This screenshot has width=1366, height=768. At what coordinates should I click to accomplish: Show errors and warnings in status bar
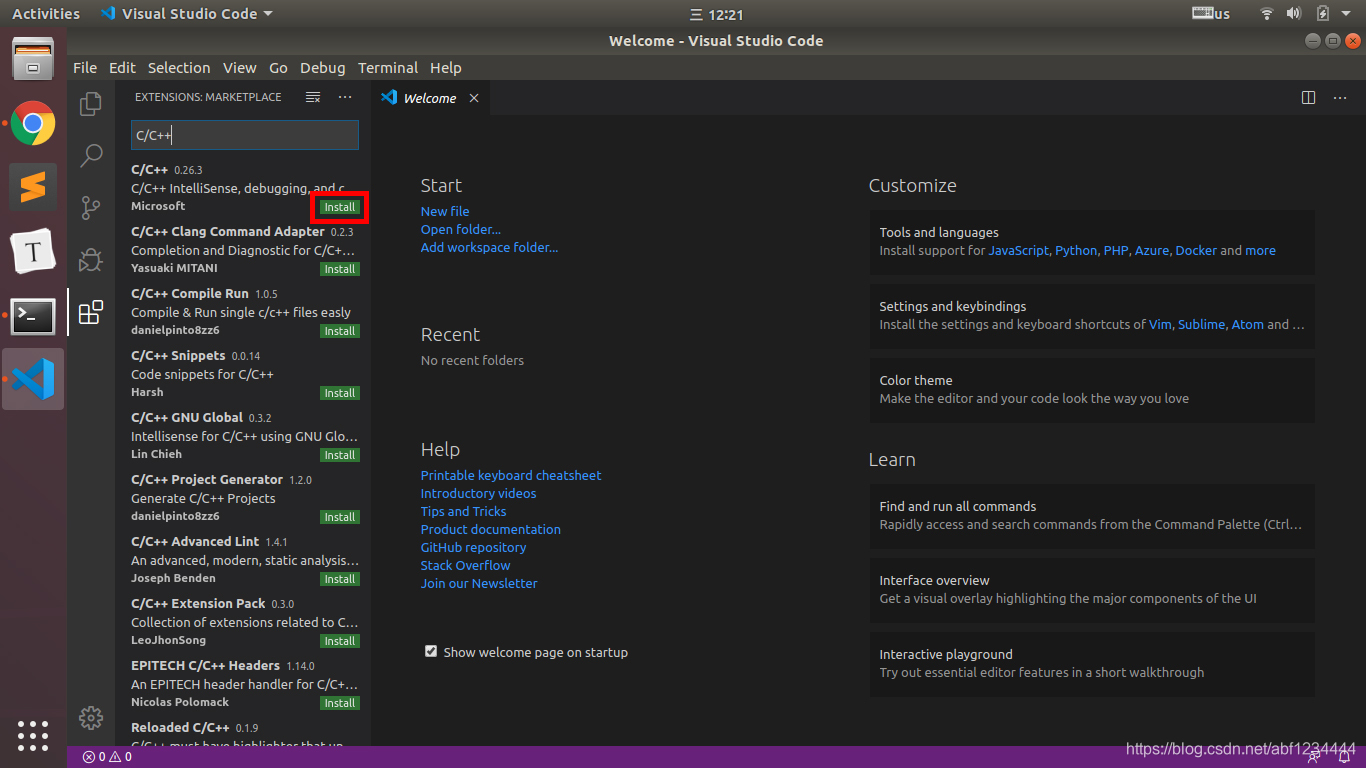(x=107, y=757)
